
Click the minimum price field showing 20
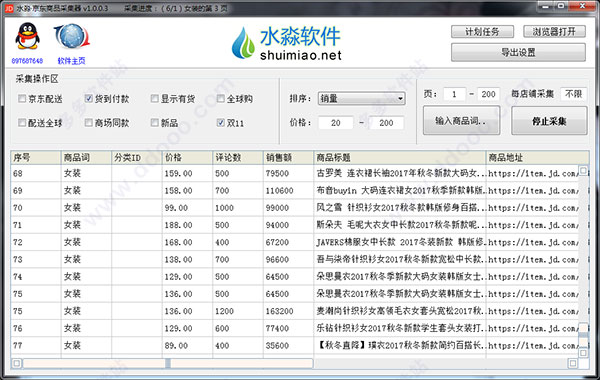click(x=336, y=123)
